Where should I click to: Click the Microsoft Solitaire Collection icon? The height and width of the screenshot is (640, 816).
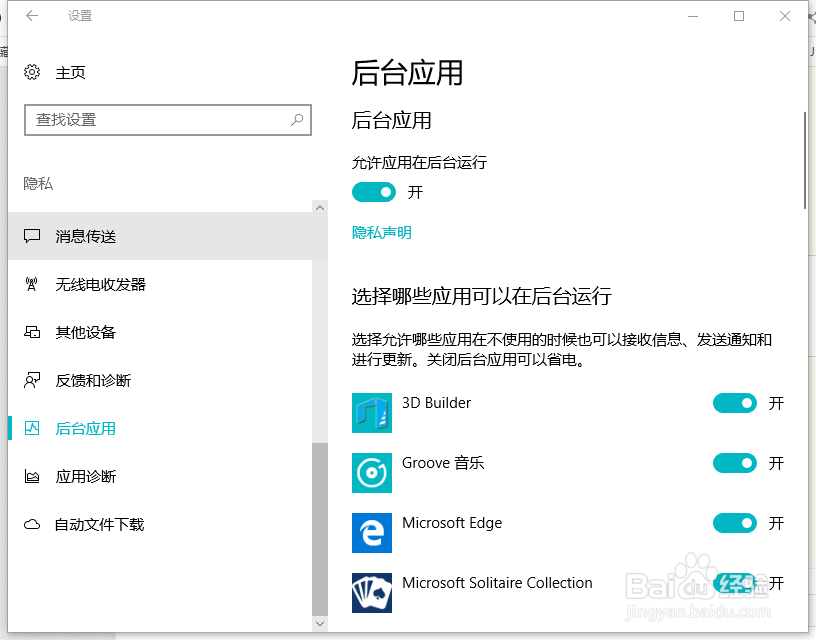pyautogui.click(x=372, y=593)
